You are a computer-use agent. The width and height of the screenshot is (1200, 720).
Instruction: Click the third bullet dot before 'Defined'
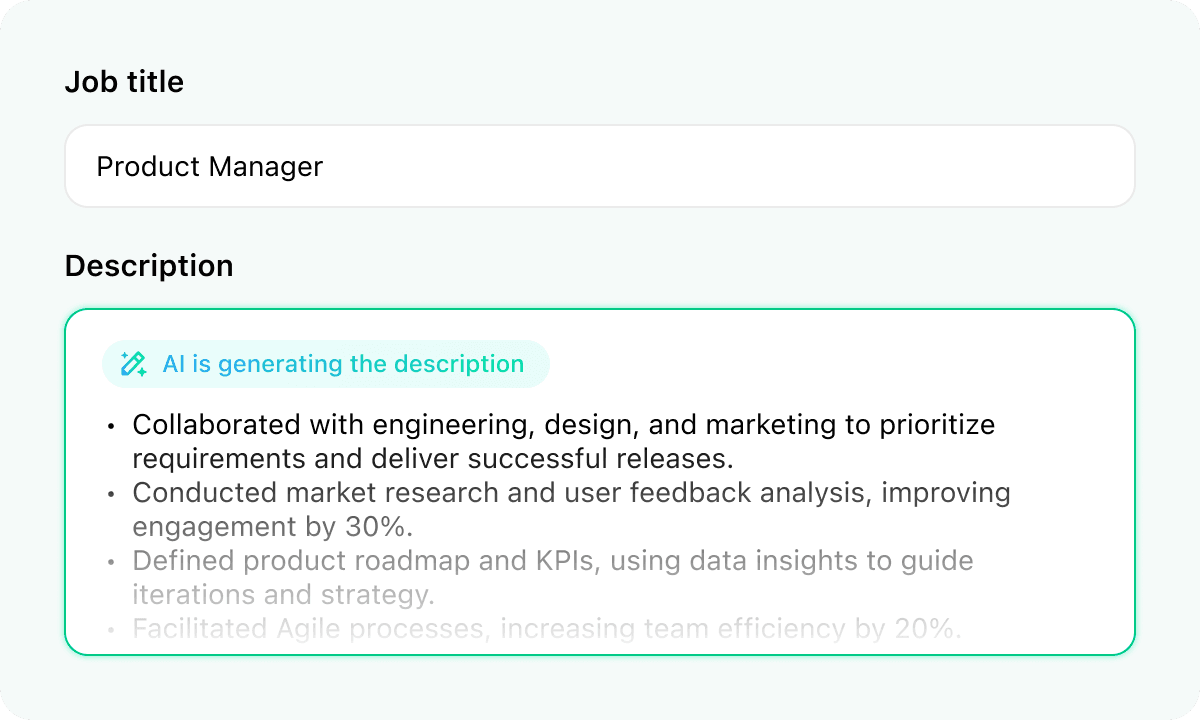pyautogui.click(x=111, y=562)
